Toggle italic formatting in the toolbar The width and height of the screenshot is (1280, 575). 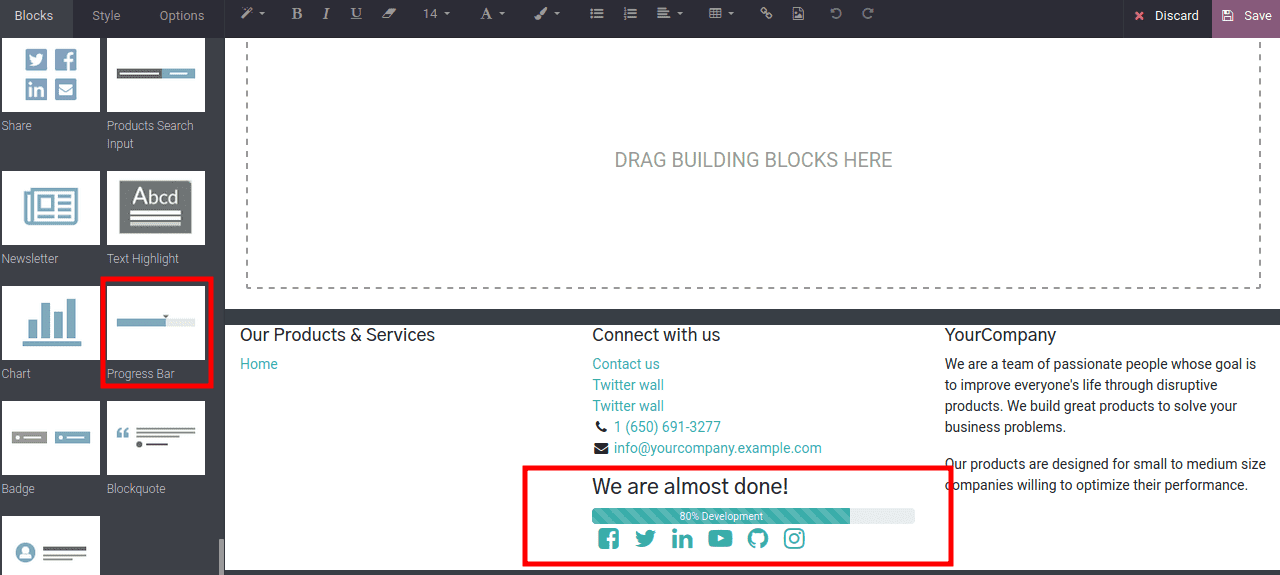click(x=326, y=14)
